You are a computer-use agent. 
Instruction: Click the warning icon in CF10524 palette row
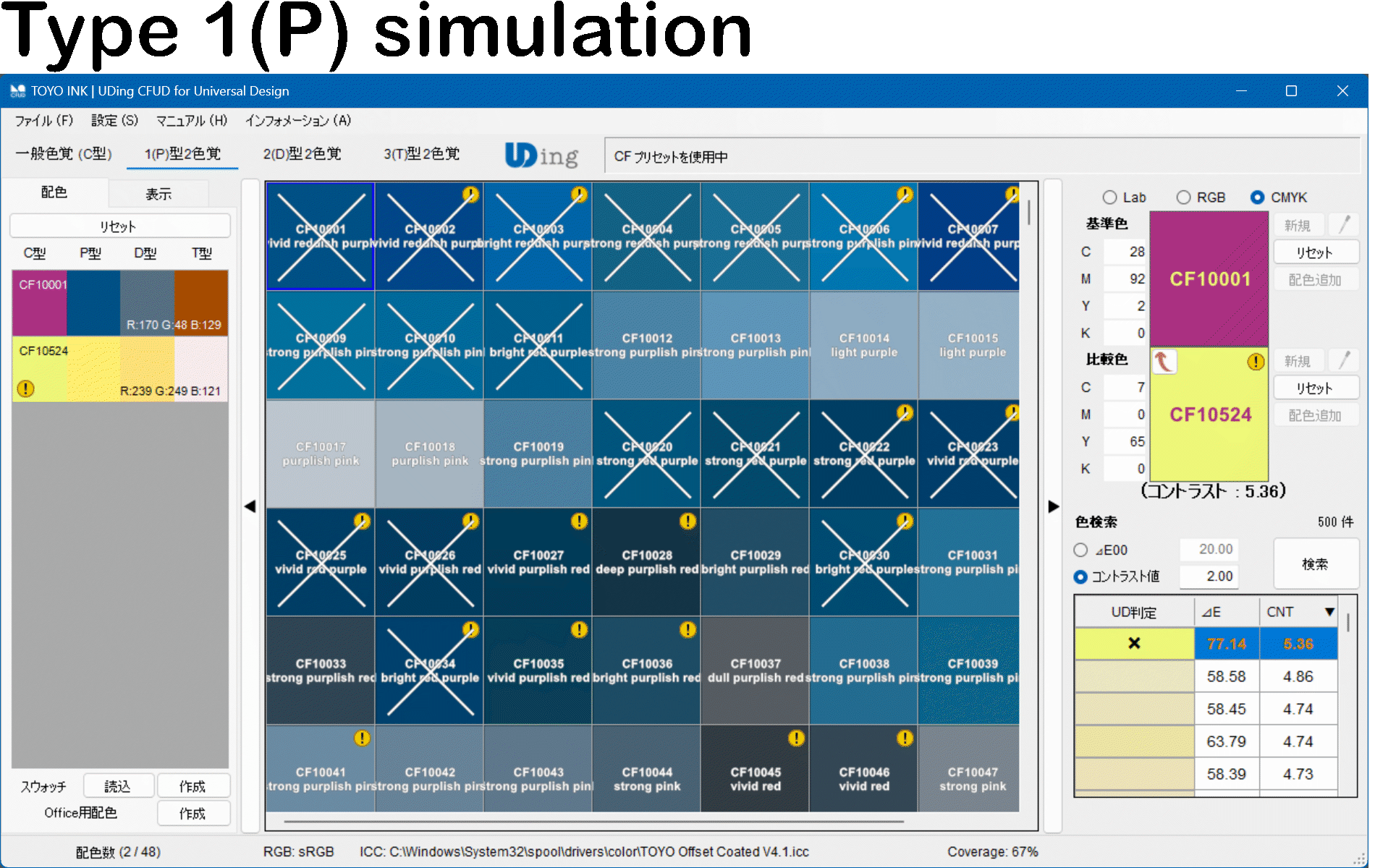[x=26, y=389]
